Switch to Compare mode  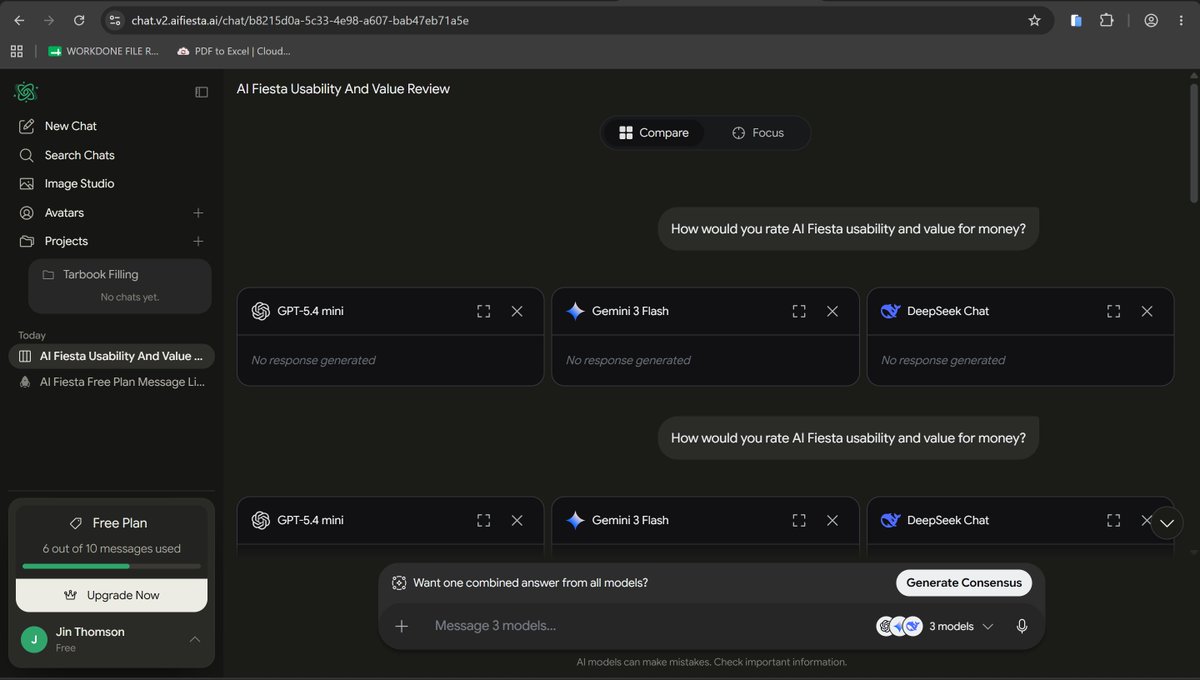click(x=654, y=133)
